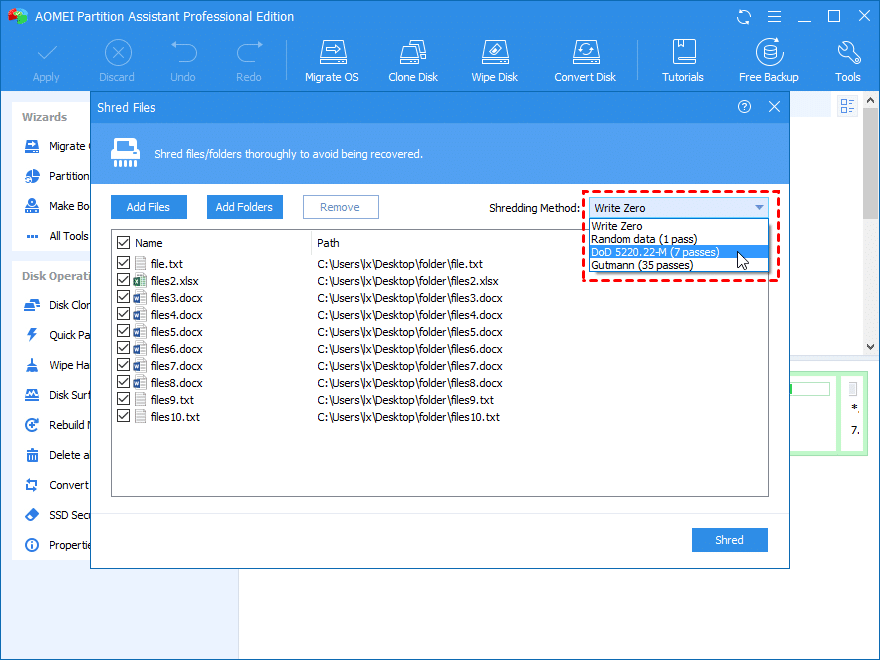Choose Random data (1 pass) option
Image resolution: width=880 pixels, height=660 pixels.
(679, 239)
